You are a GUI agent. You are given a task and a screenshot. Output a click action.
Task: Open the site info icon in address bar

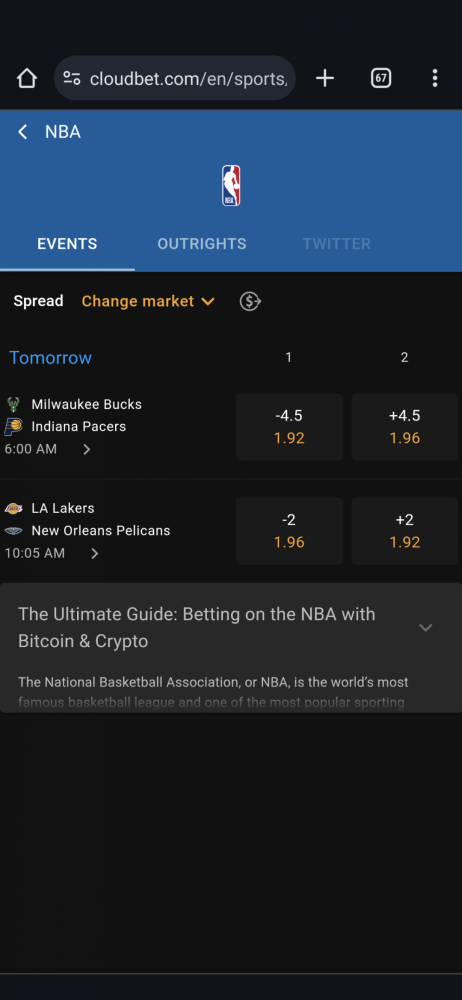click(71, 78)
